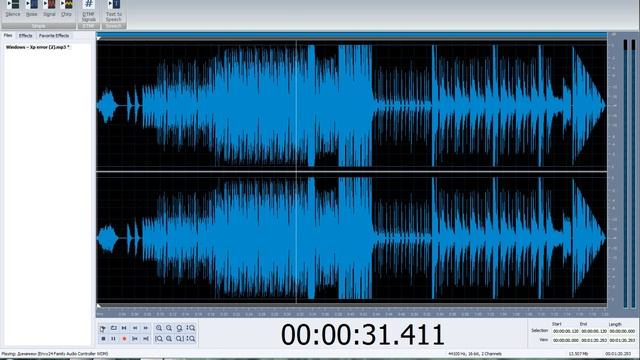Open Text to Speech tool
The width and height of the screenshot is (640, 360).
[x=113, y=11]
